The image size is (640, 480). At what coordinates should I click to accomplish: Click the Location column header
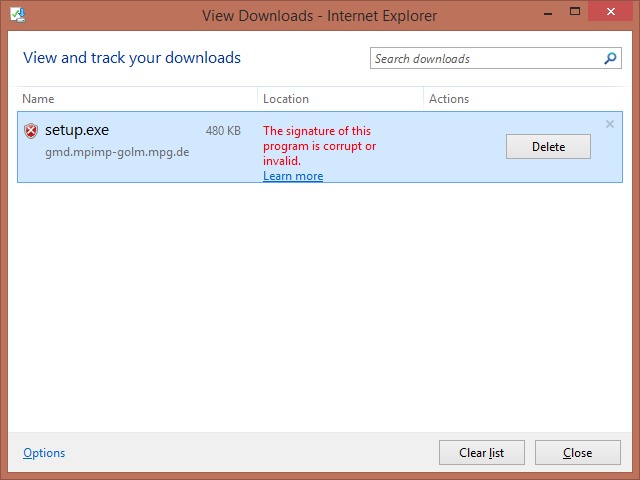click(286, 99)
